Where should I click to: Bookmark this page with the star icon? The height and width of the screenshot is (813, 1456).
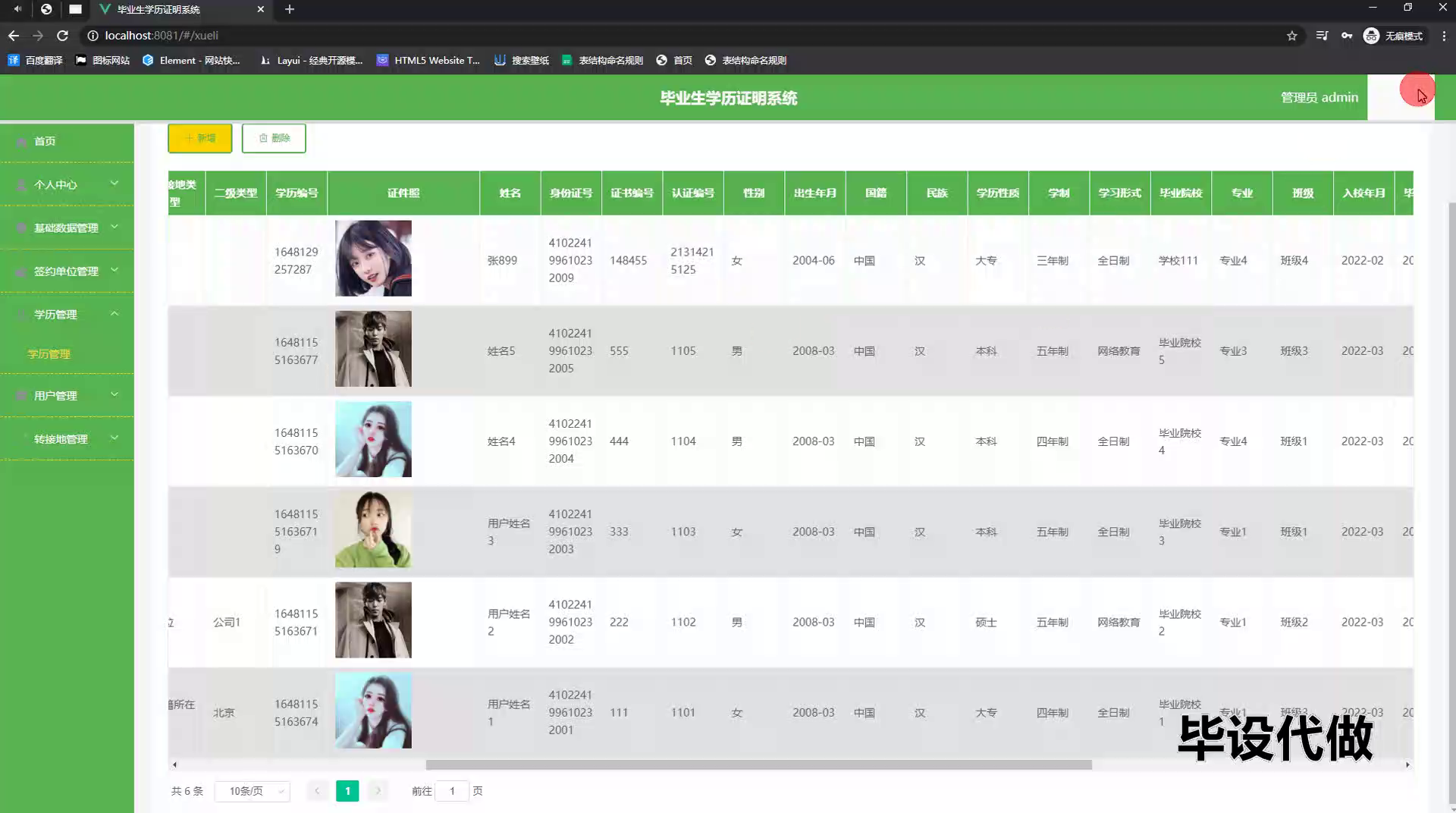point(1292,36)
